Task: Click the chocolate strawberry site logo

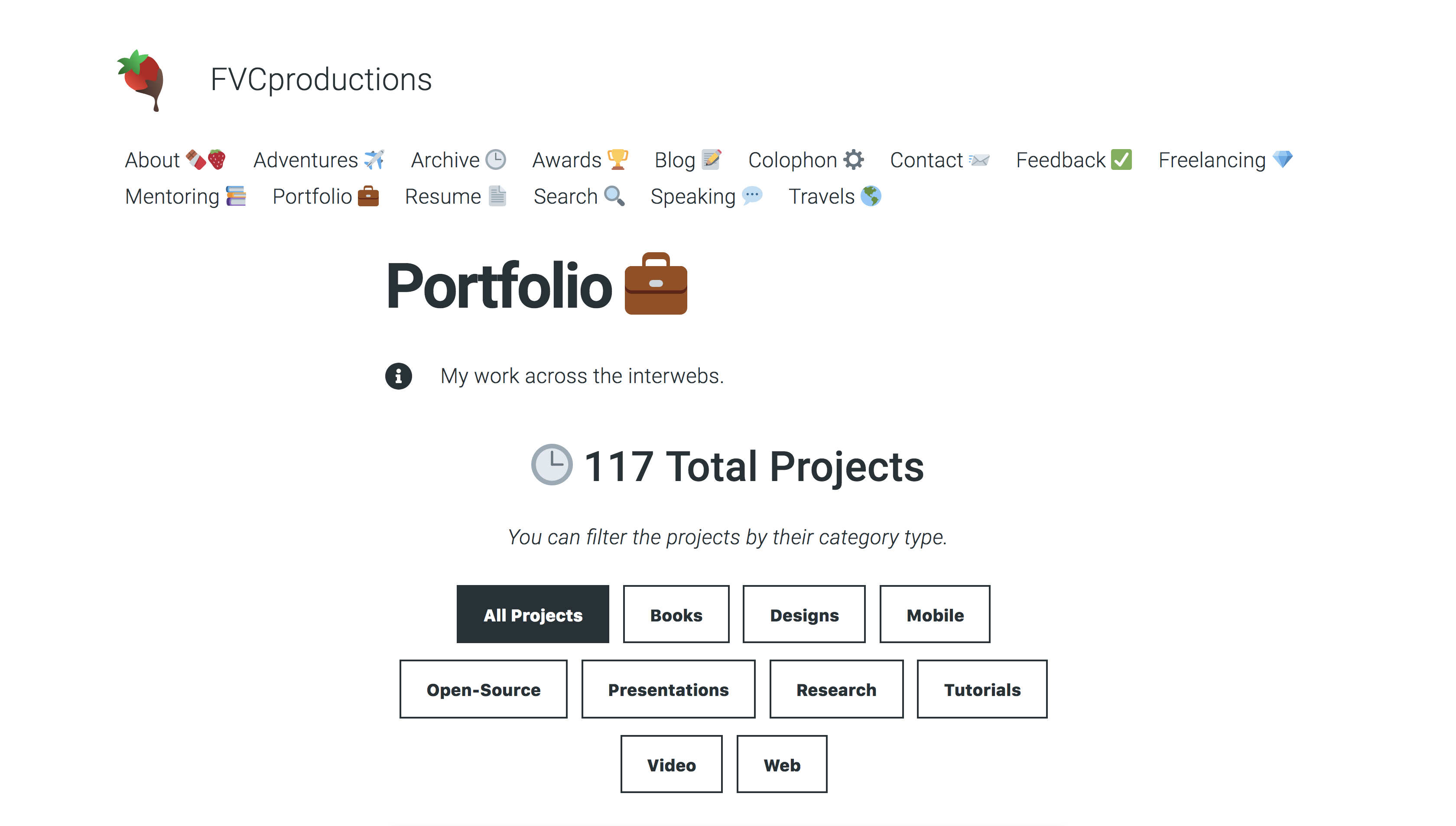Action: (141, 80)
